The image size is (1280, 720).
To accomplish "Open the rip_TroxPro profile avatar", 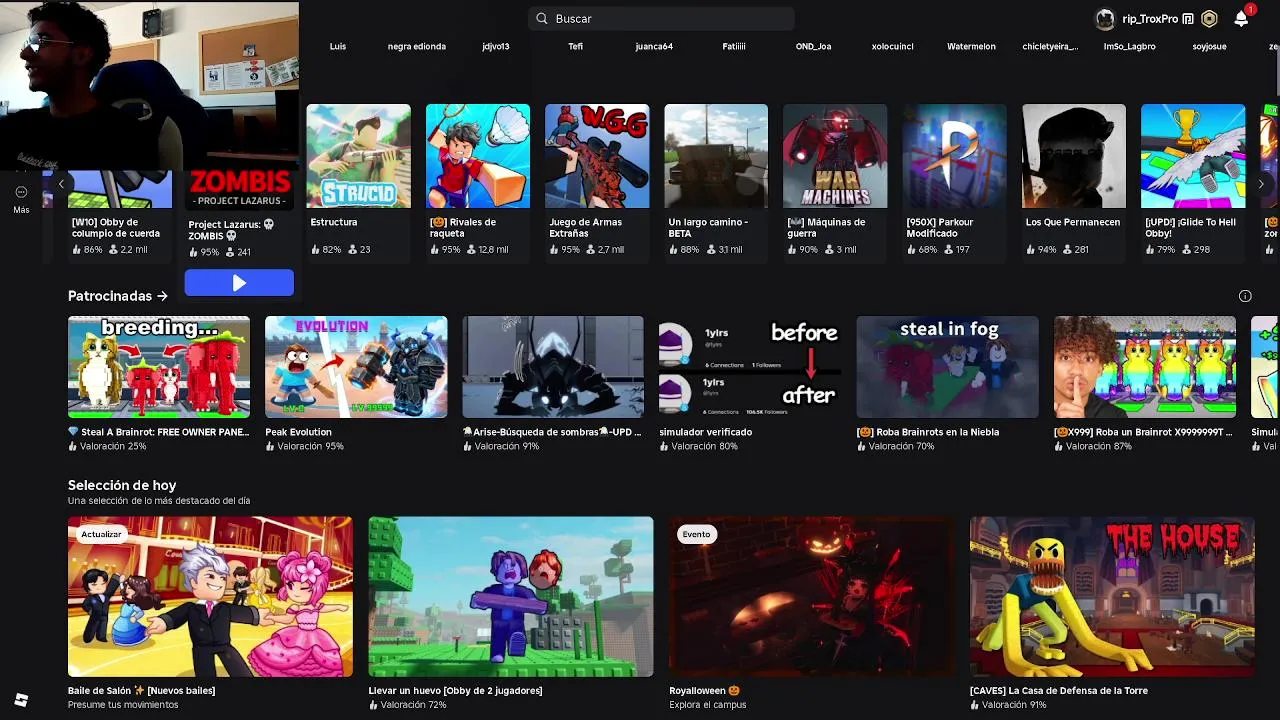I will (1105, 19).
